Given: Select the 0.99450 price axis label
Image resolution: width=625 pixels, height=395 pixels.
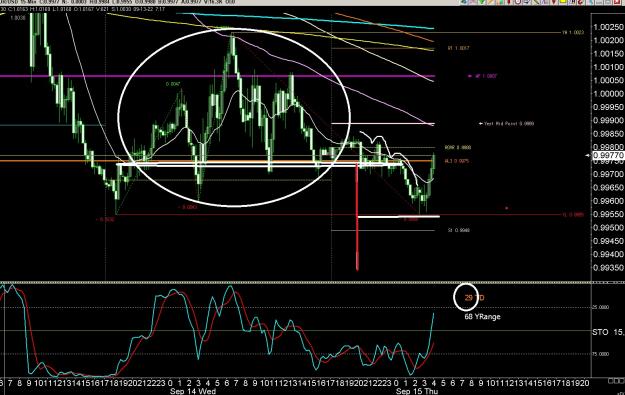Looking at the screenshot, I should tap(609, 241).
